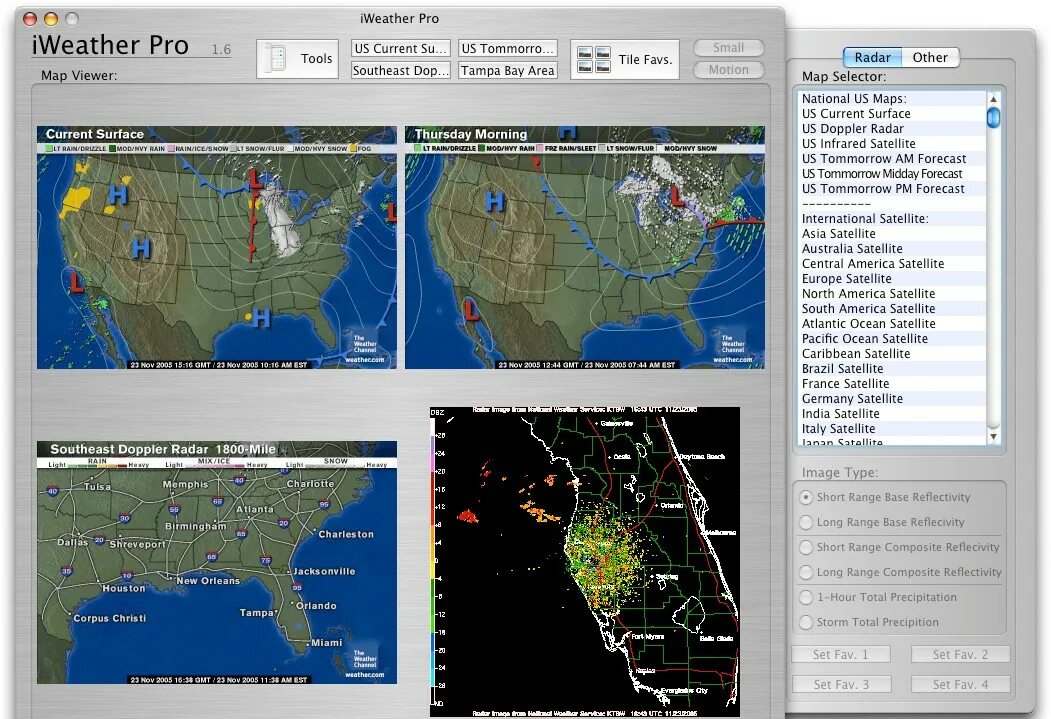Click the Set Fav. 1 button
Screen dimensions: 1051x719
click(x=841, y=654)
